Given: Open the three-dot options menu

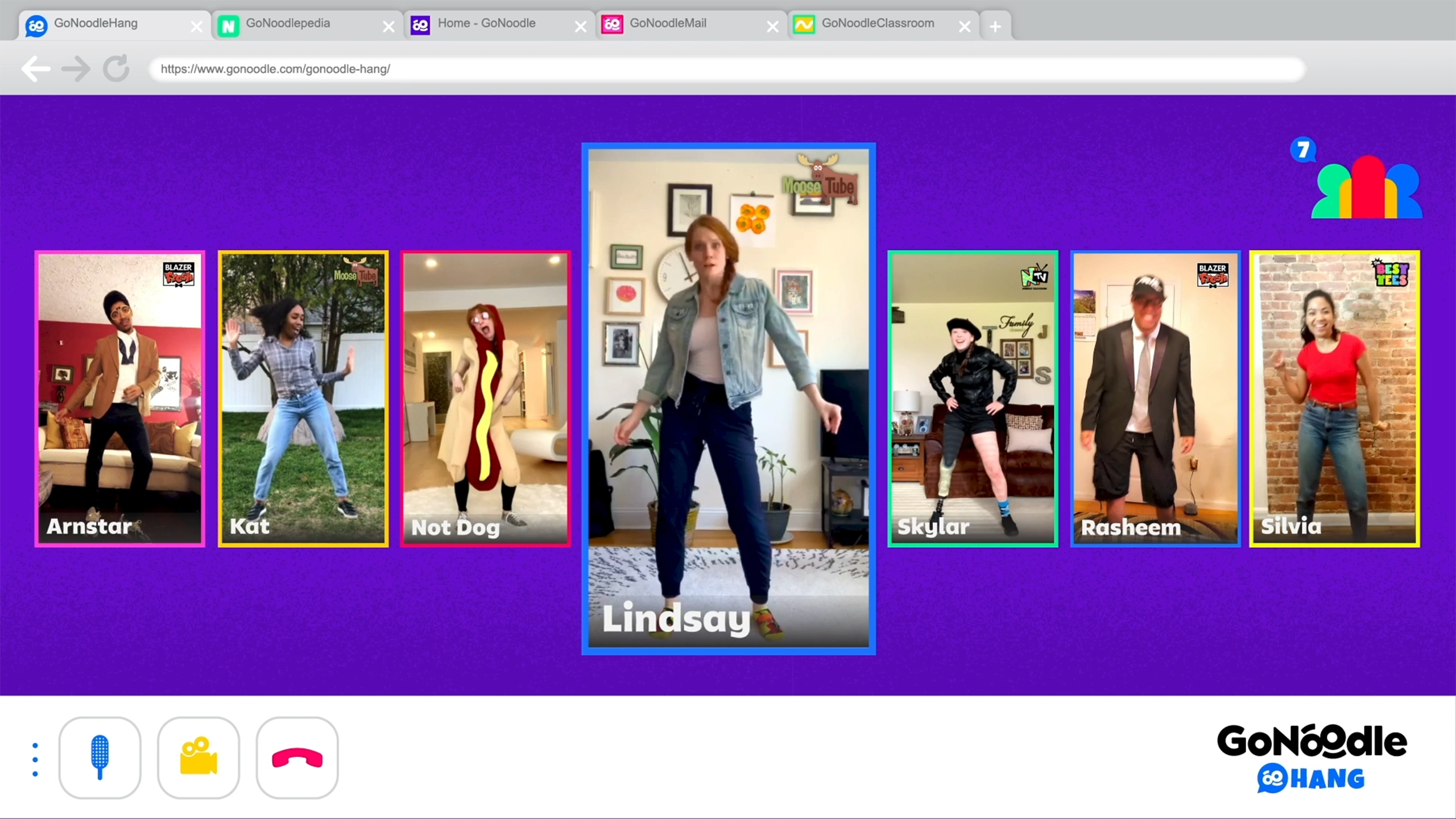Looking at the screenshot, I should point(35,759).
